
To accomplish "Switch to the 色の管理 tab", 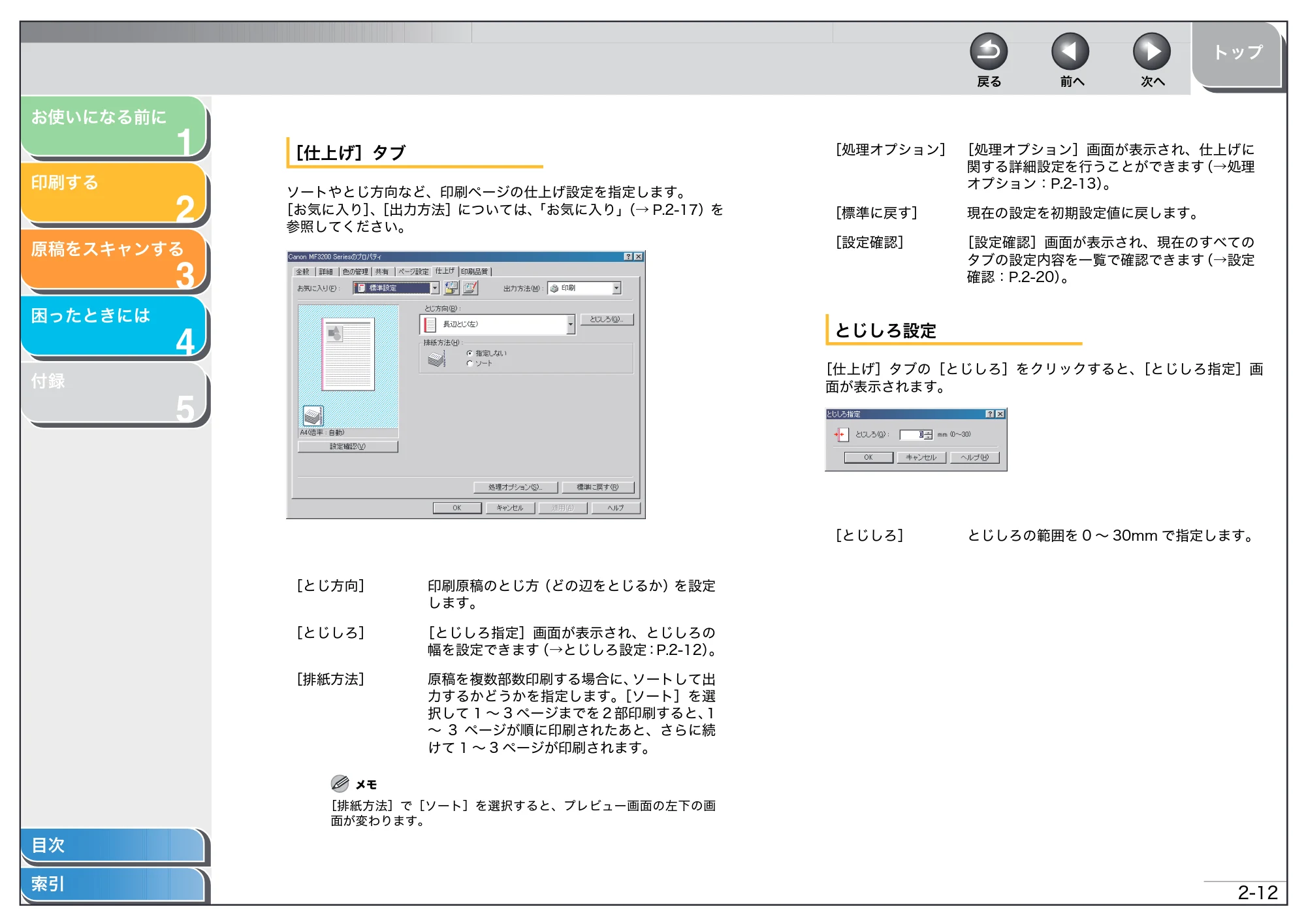I will pos(355,272).
